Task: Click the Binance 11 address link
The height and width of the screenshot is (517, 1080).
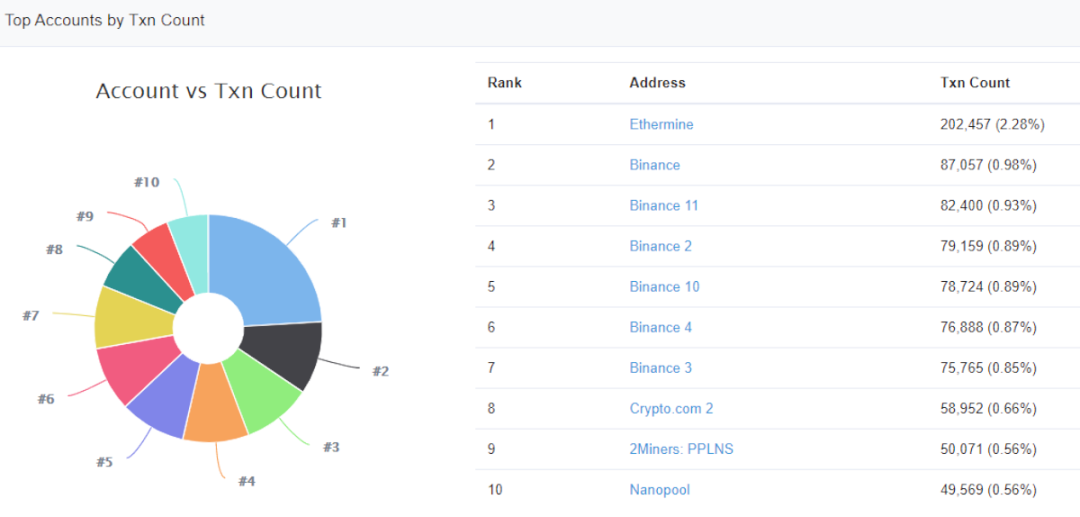Action: tap(664, 206)
